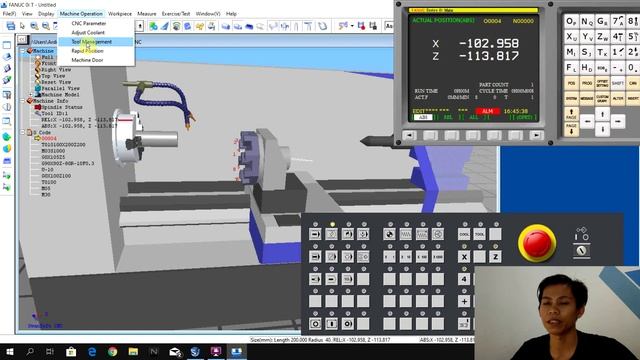The width and height of the screenshot is (640, 360).
Task: Turn the program protect key switch
Action: point(582,250)
